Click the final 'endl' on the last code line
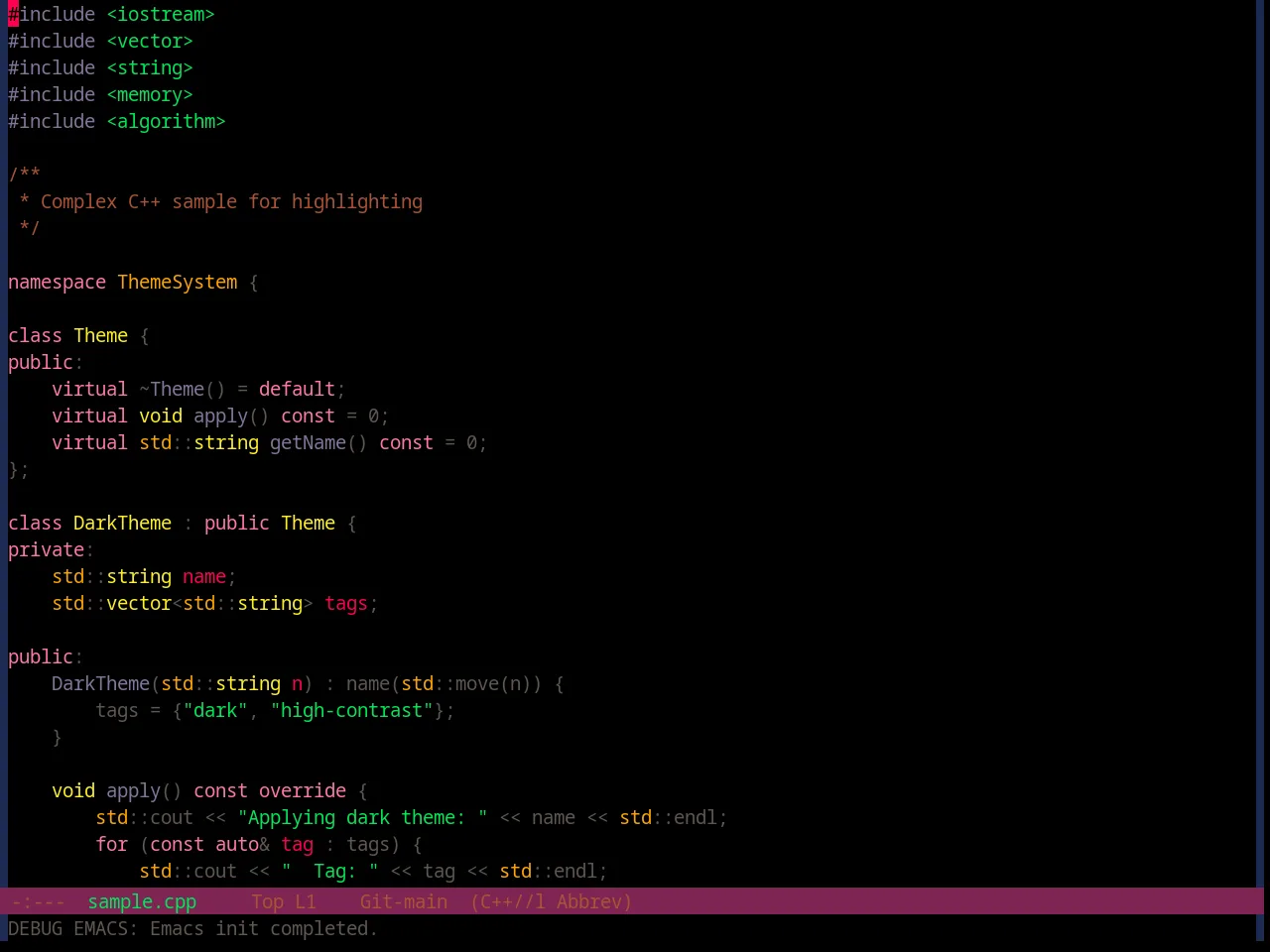This screenshot has height=952, width=1270. pyautogui.click(x=575, y=871)
